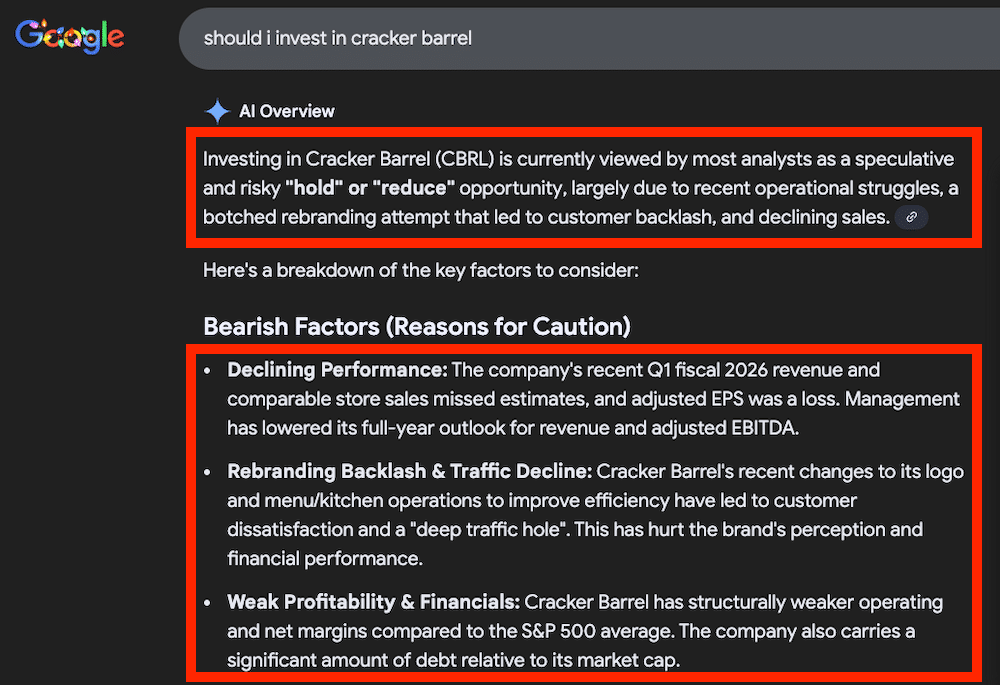Click "Here's a breakdown of the key factors" line
The image size is (1000, 685).
pos(419,270)
